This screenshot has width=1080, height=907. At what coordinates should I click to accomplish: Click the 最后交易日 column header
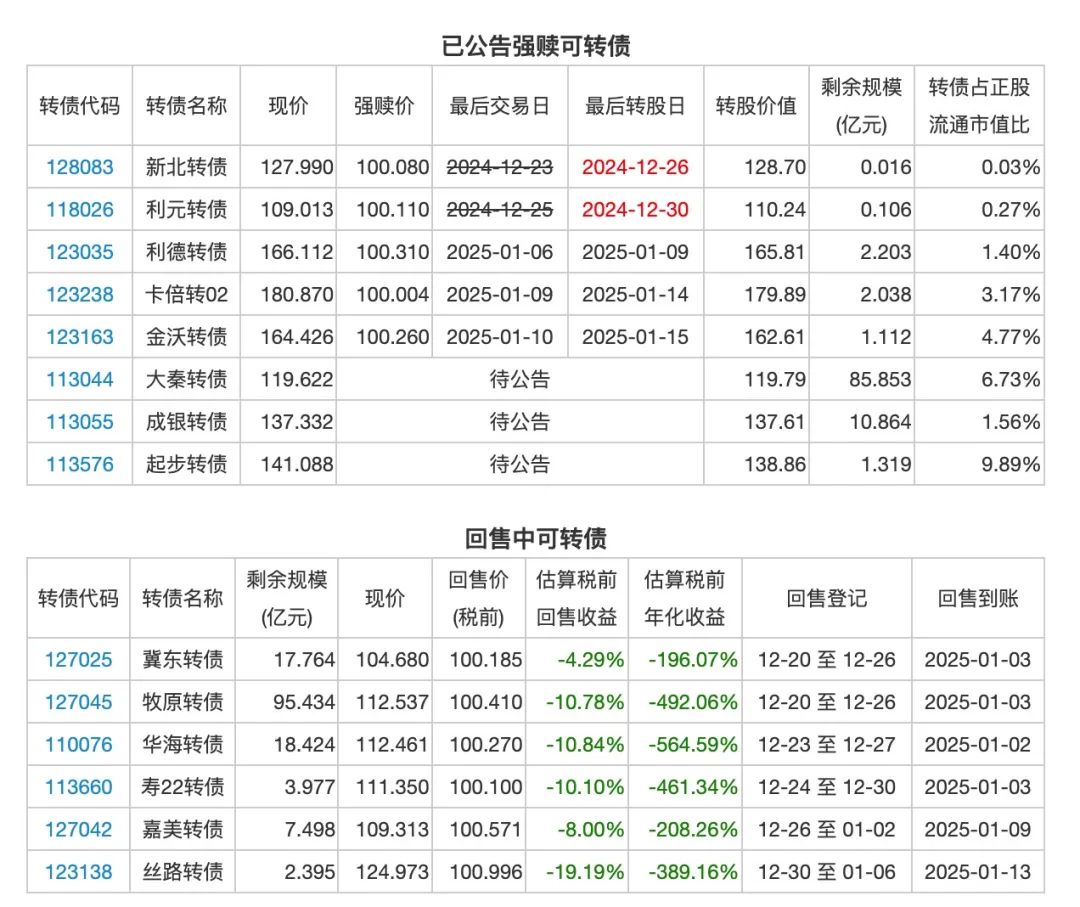[x=499, y=106]
